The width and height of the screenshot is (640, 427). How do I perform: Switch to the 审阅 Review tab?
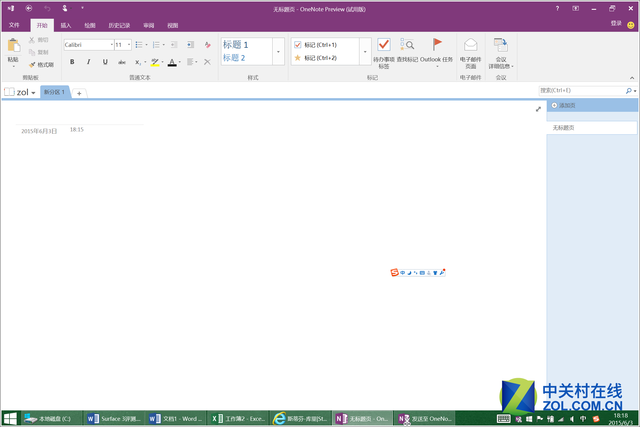(x=149, y=25)
